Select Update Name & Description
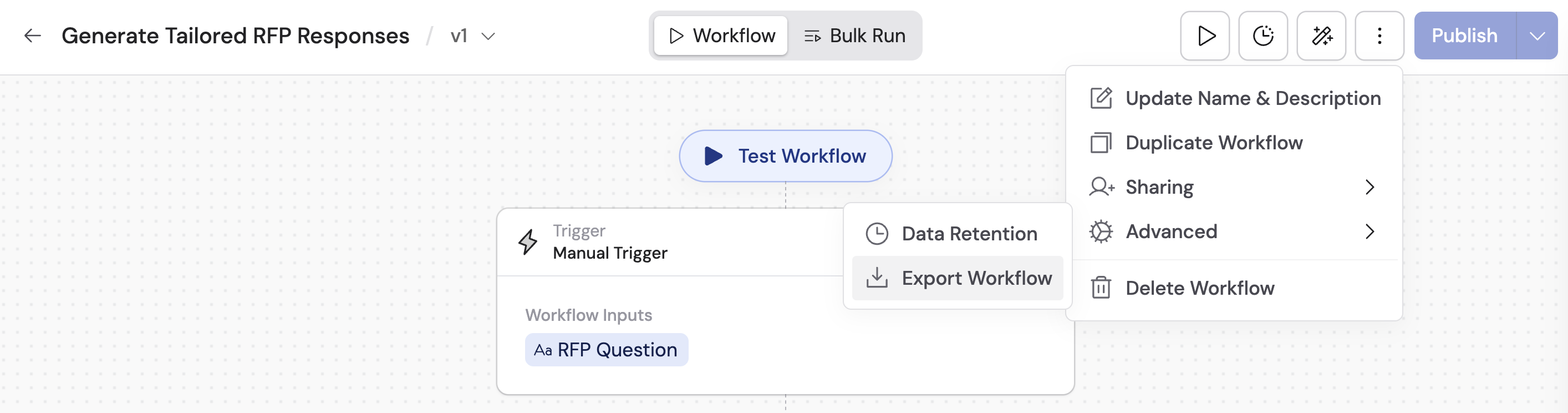 click(x=1252, y=98)
